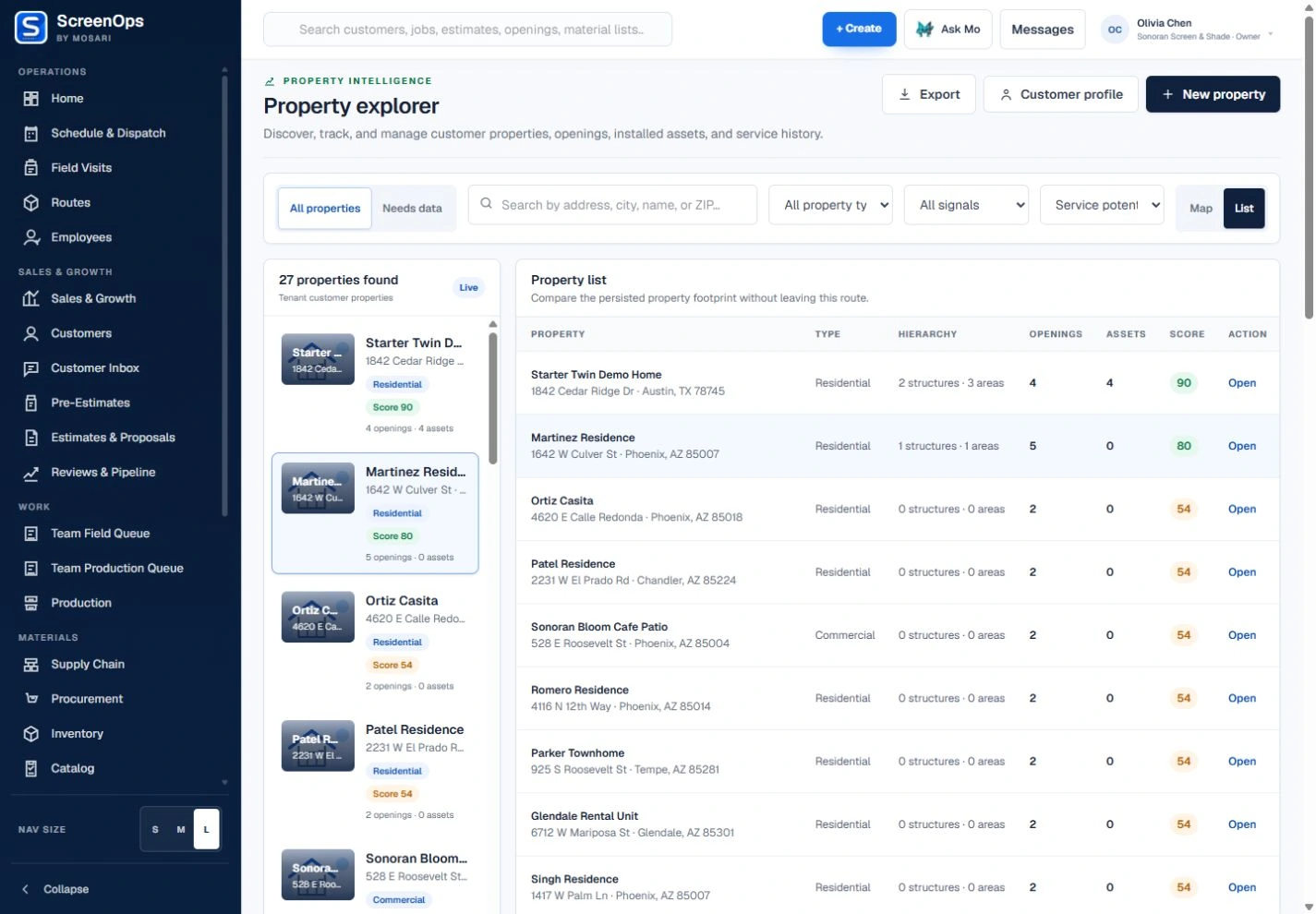The width and height of the screenshot is (1316, 914).
Task: Collapse the sidebar navigation
Action: coord(55,889)
